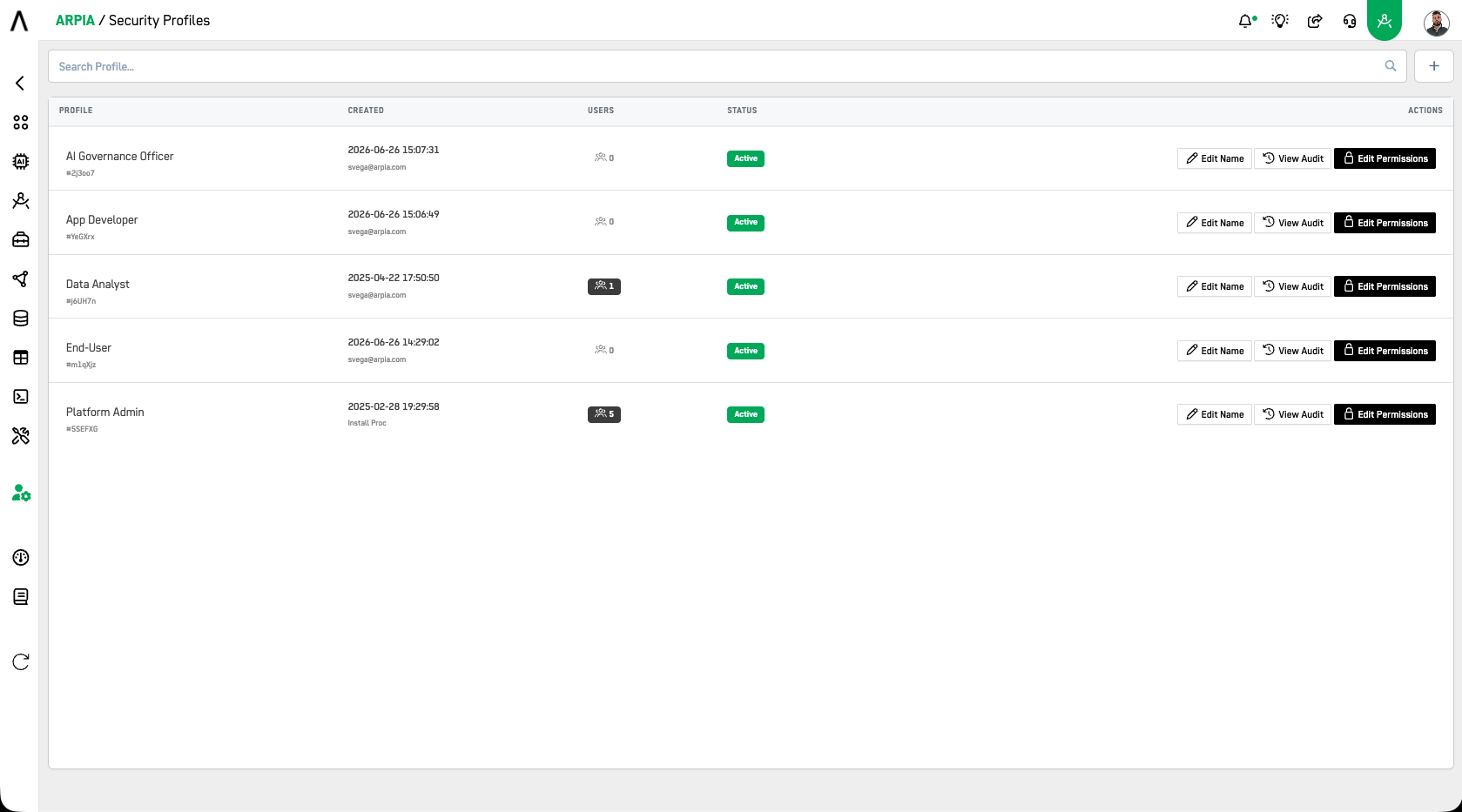Edit Permissions for AI Governance Officer
This screenshot has height=812, width=1462.
[1385, 158]
